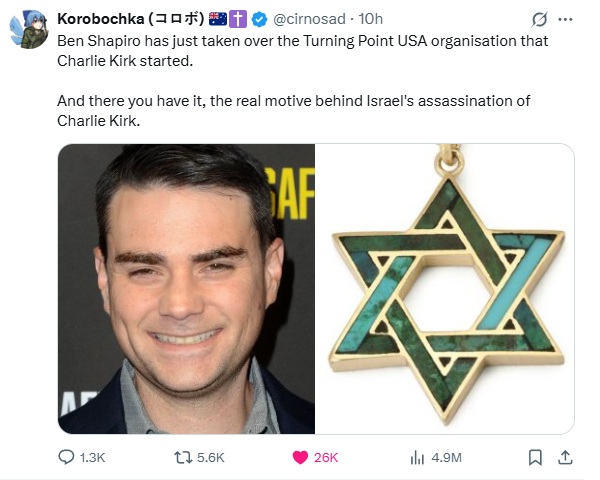This screenshot has width=600, height=480.
Task: Open the anime avatar profile picture
Action: 29,29
